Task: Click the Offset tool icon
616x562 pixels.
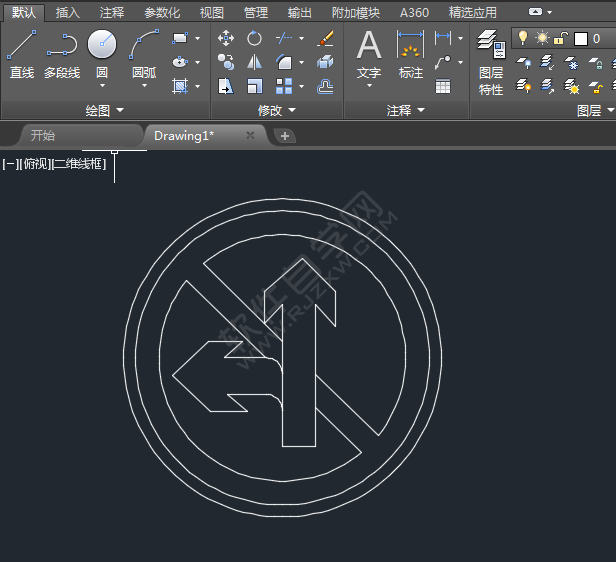Action: [325, 86]
